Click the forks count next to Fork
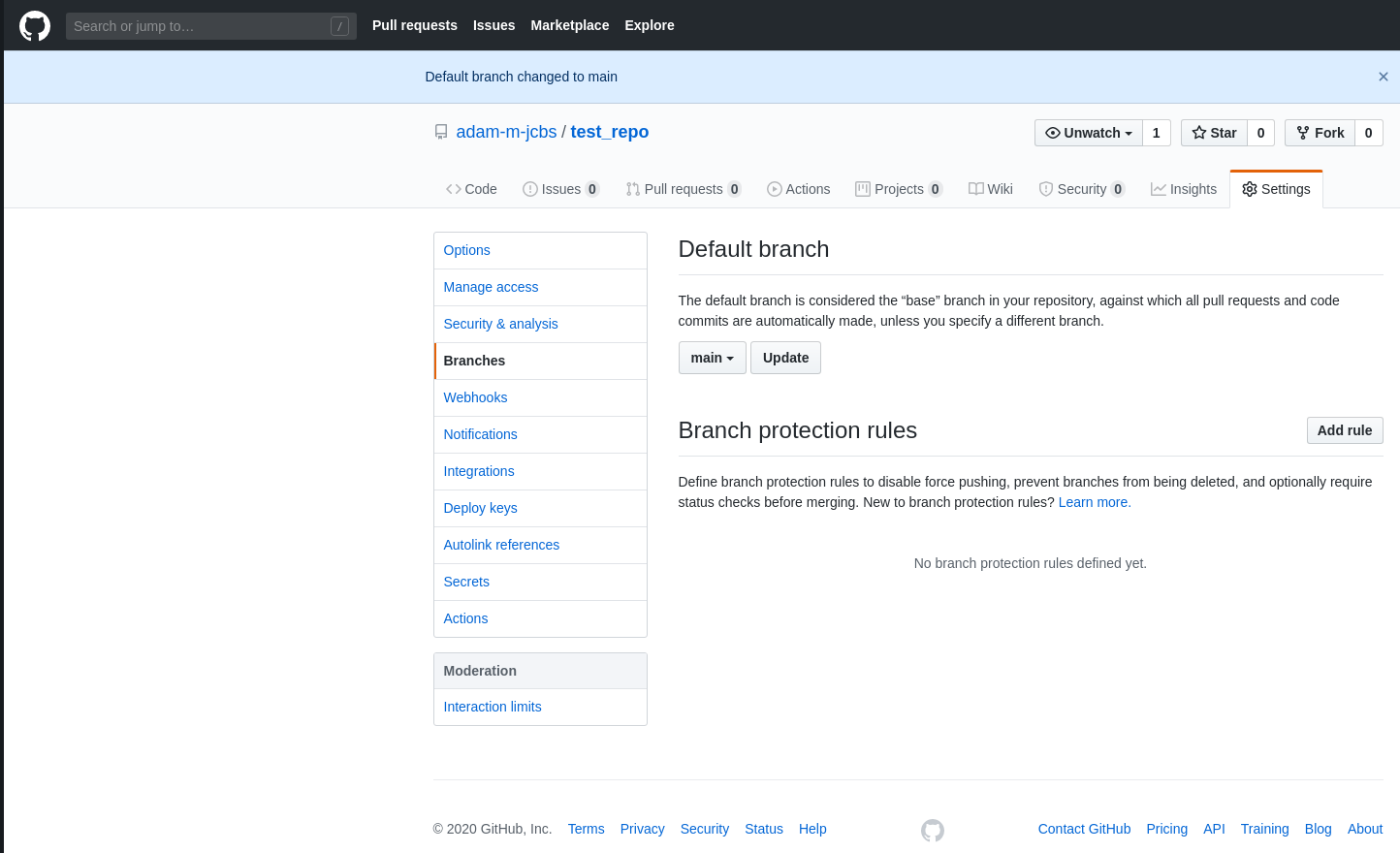Viewport: 1400px width, 853px height. (x=1369, y=133)
